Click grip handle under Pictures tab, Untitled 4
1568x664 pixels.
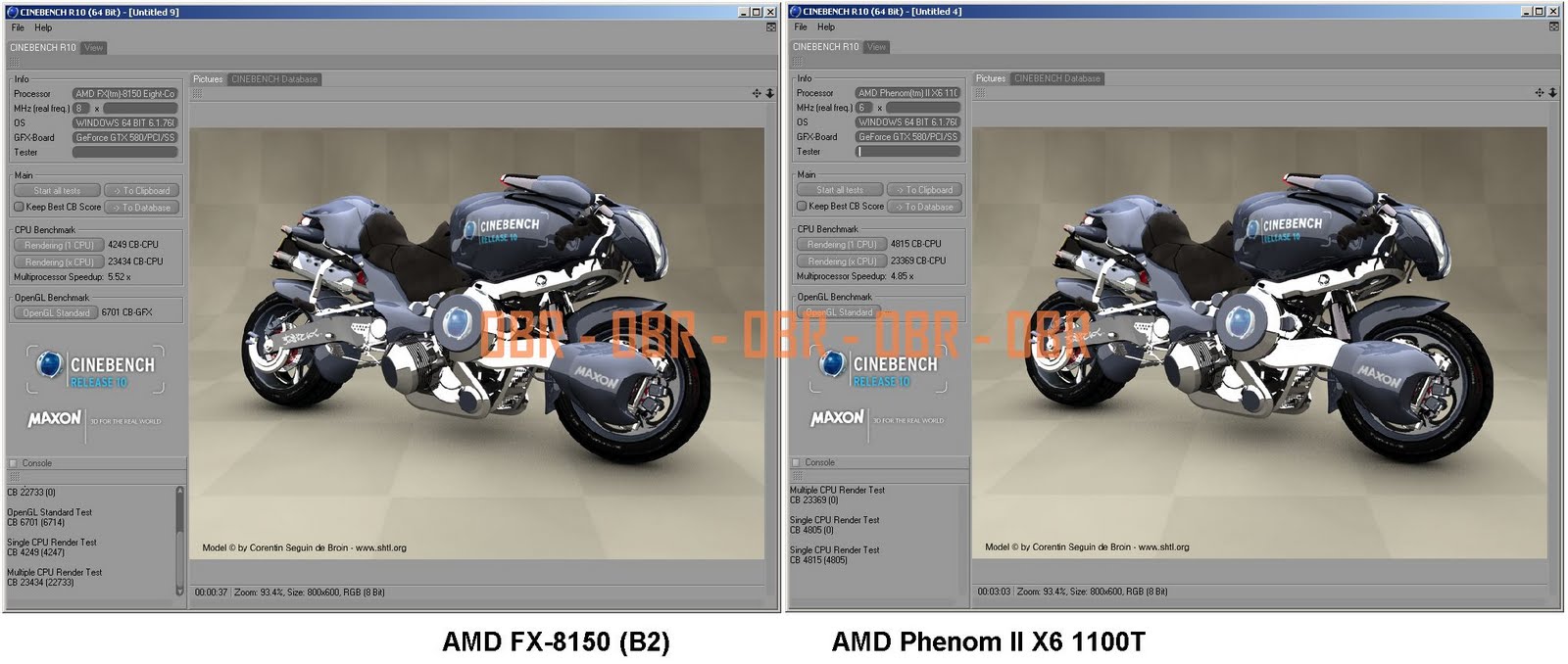coord(980,92)
